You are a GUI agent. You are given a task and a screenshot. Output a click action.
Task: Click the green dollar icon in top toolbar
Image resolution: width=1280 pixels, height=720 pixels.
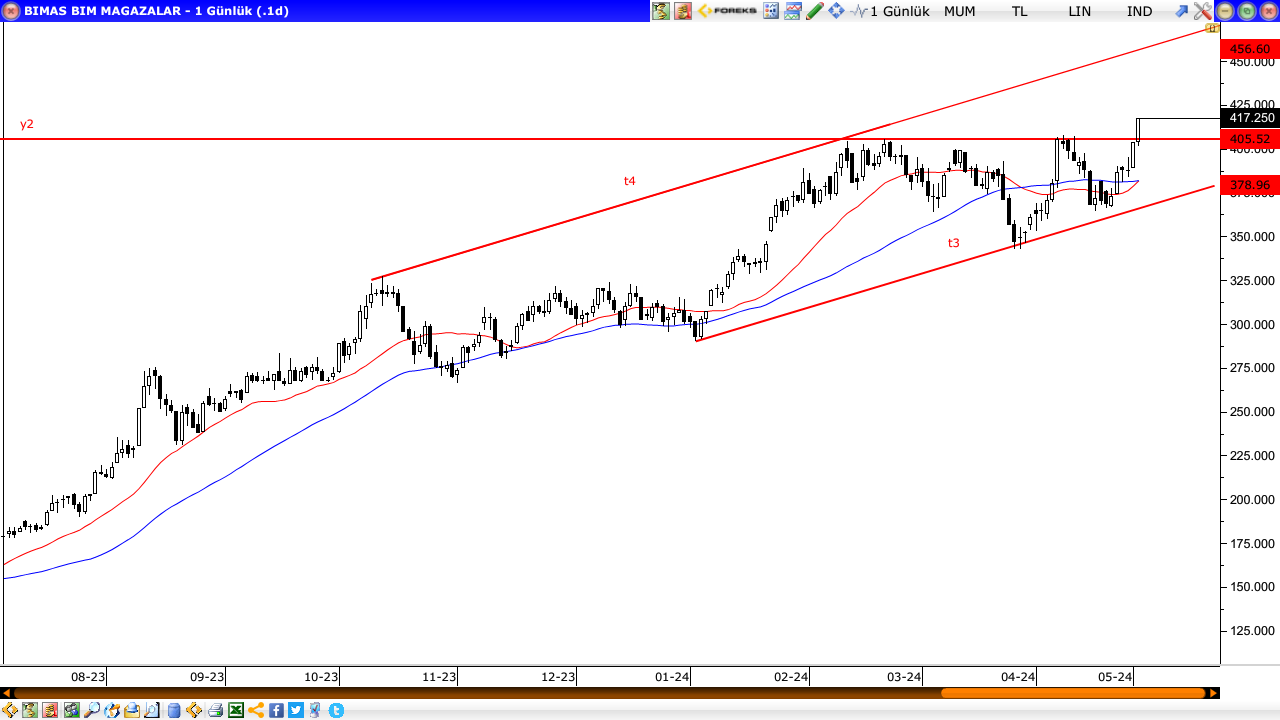coord(661,11)
